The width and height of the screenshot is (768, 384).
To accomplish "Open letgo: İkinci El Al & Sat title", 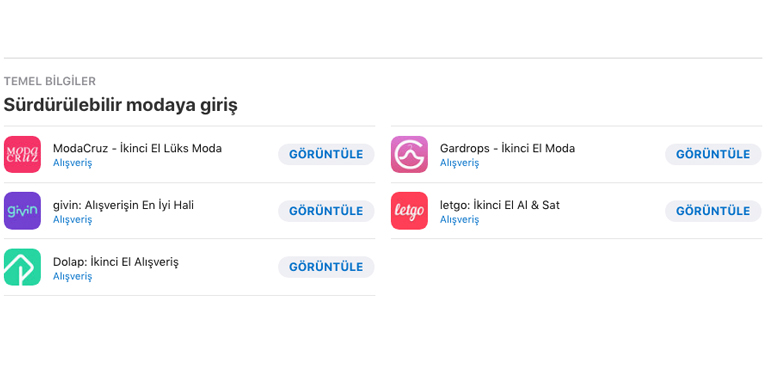I will 500,205.
